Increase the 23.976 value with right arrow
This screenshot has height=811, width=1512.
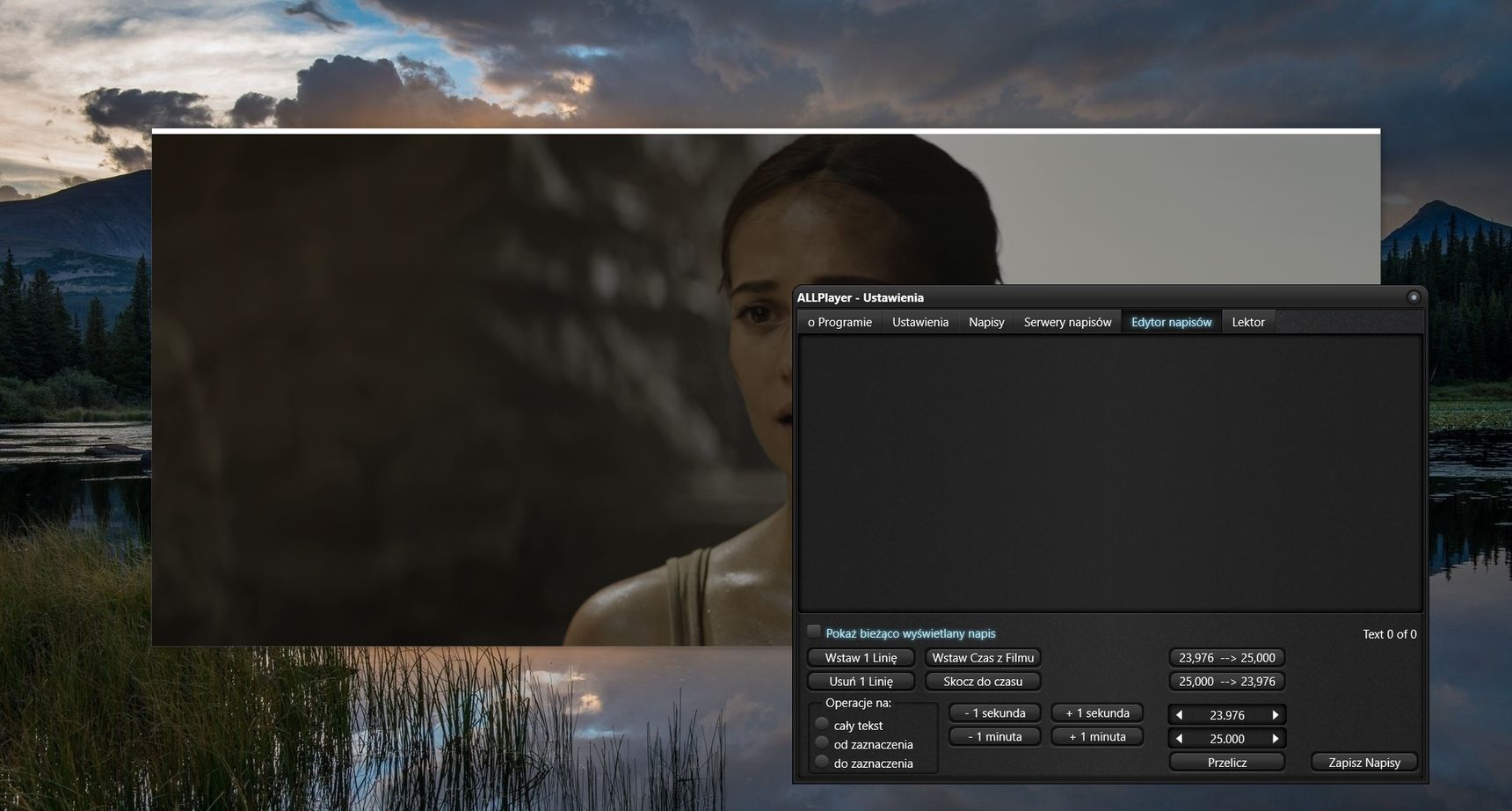[1276, 715]
